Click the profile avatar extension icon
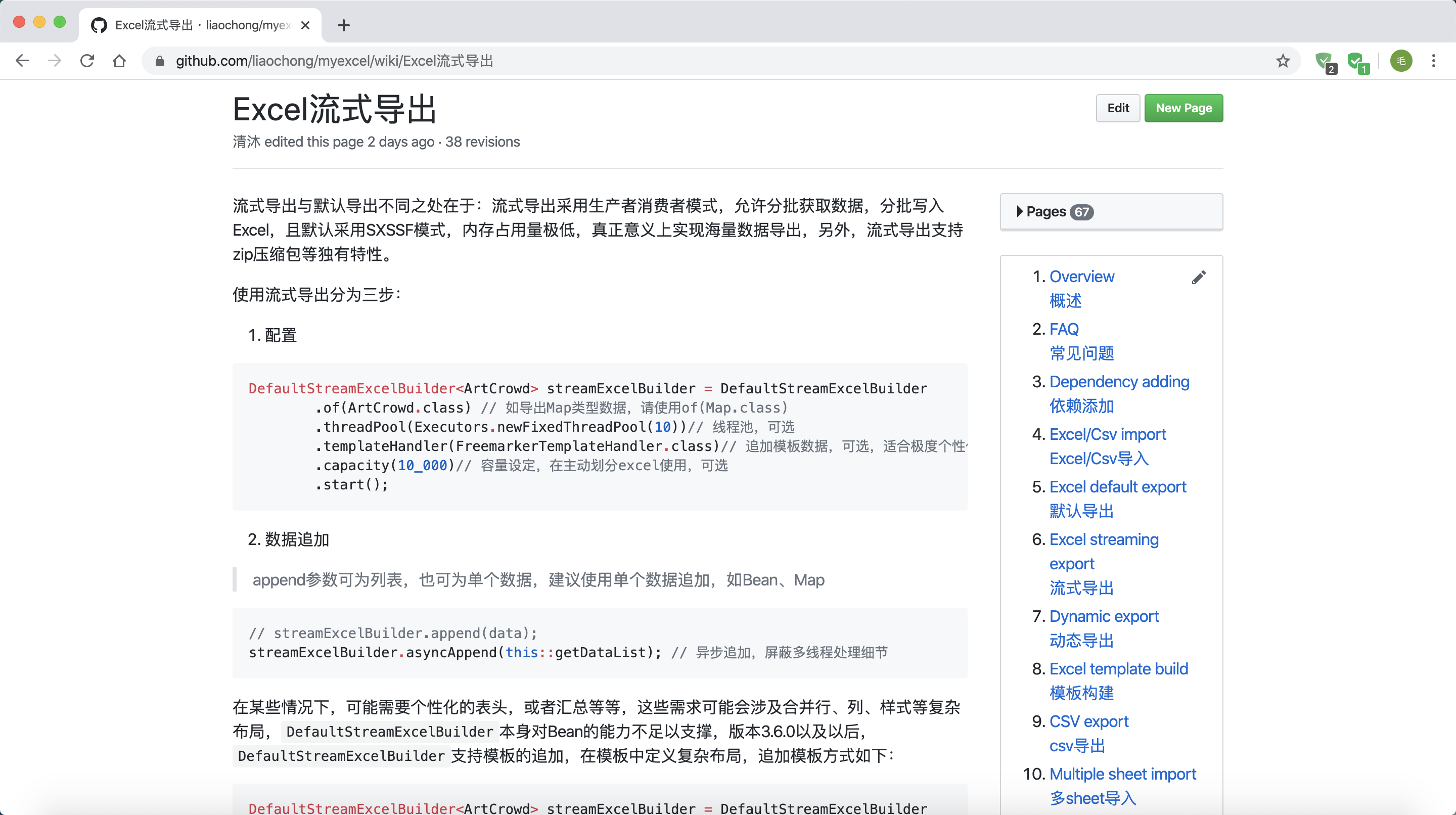Screen dimensions: 1456x815 1400,61
